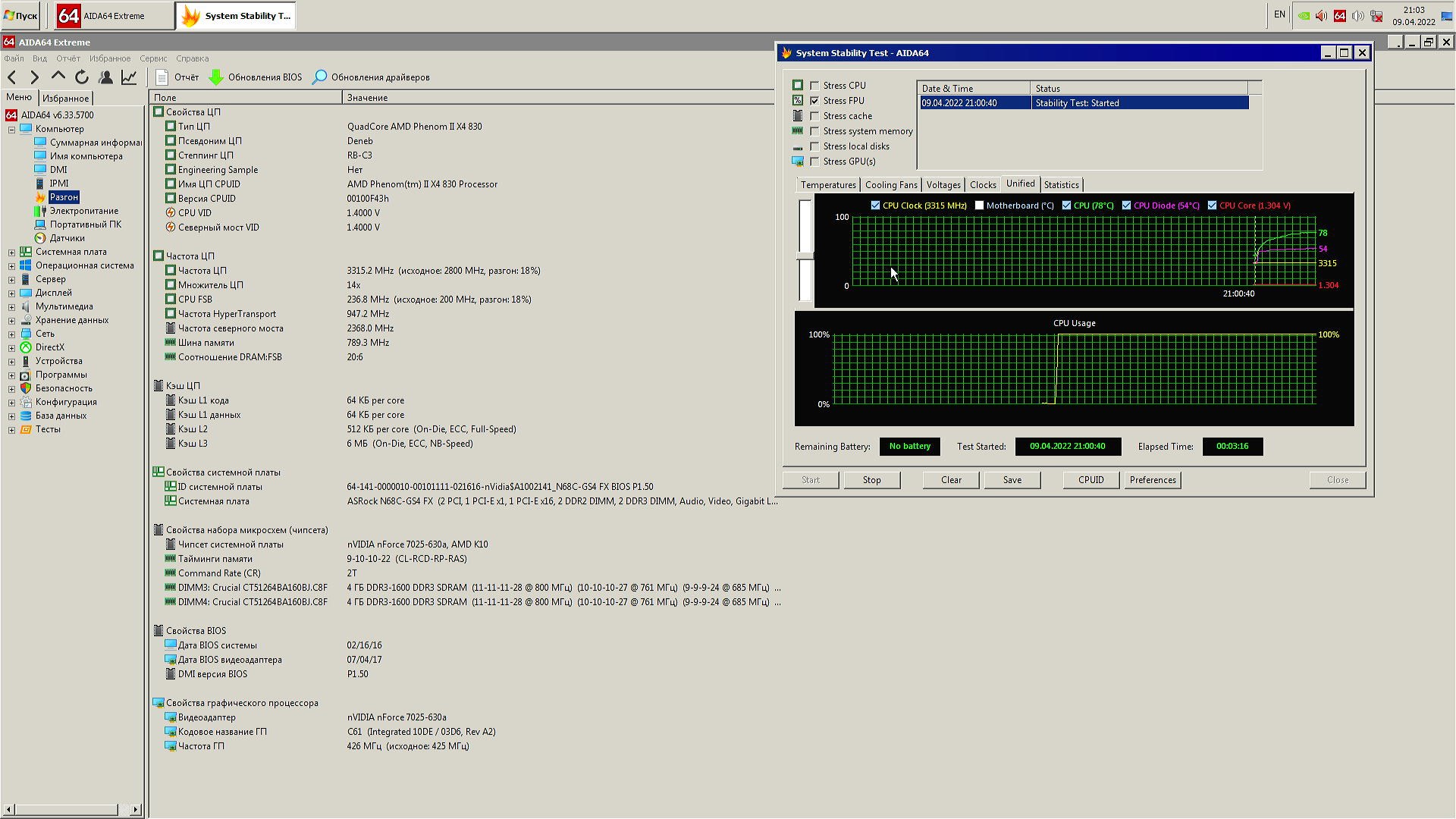
Task: Click the driver updates magnifier icon
Action: click(320, 77)
